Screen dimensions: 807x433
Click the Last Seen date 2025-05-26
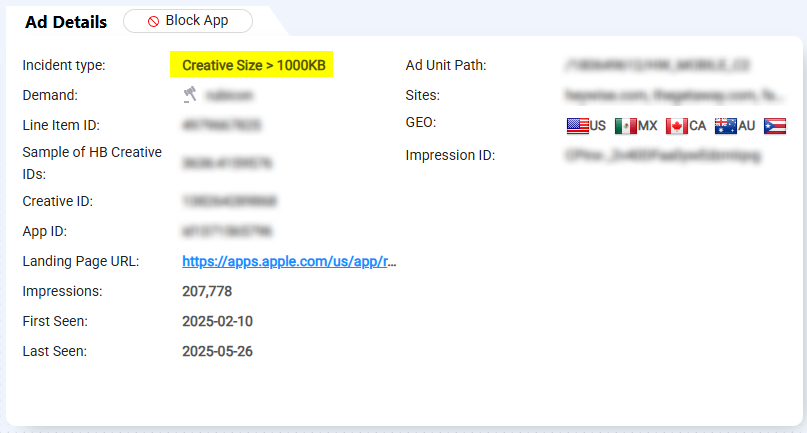217,351
